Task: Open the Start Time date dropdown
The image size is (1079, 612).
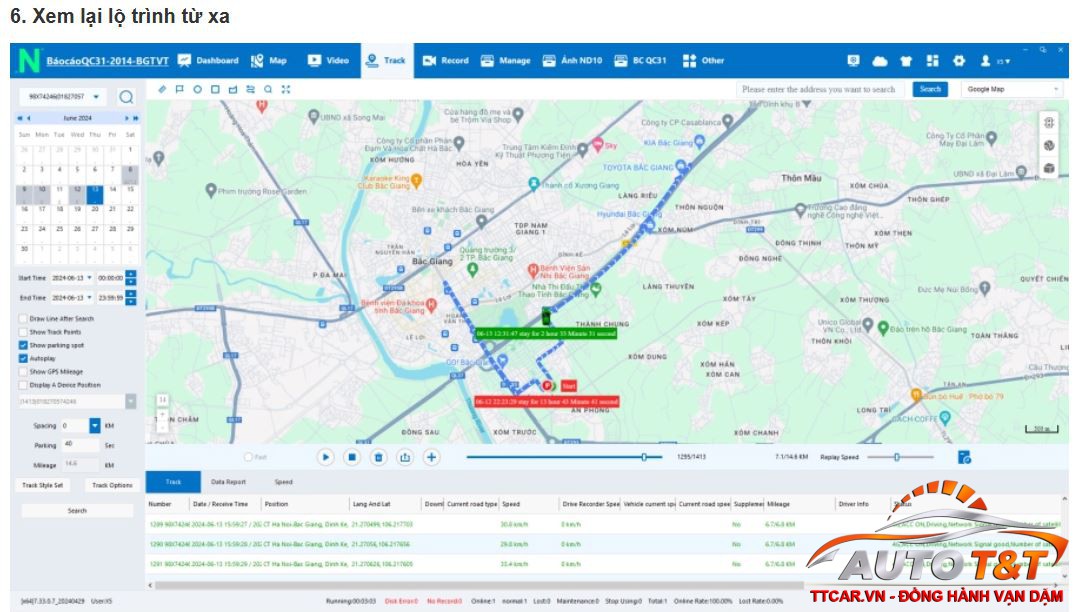Action: [x=89, y=277]
